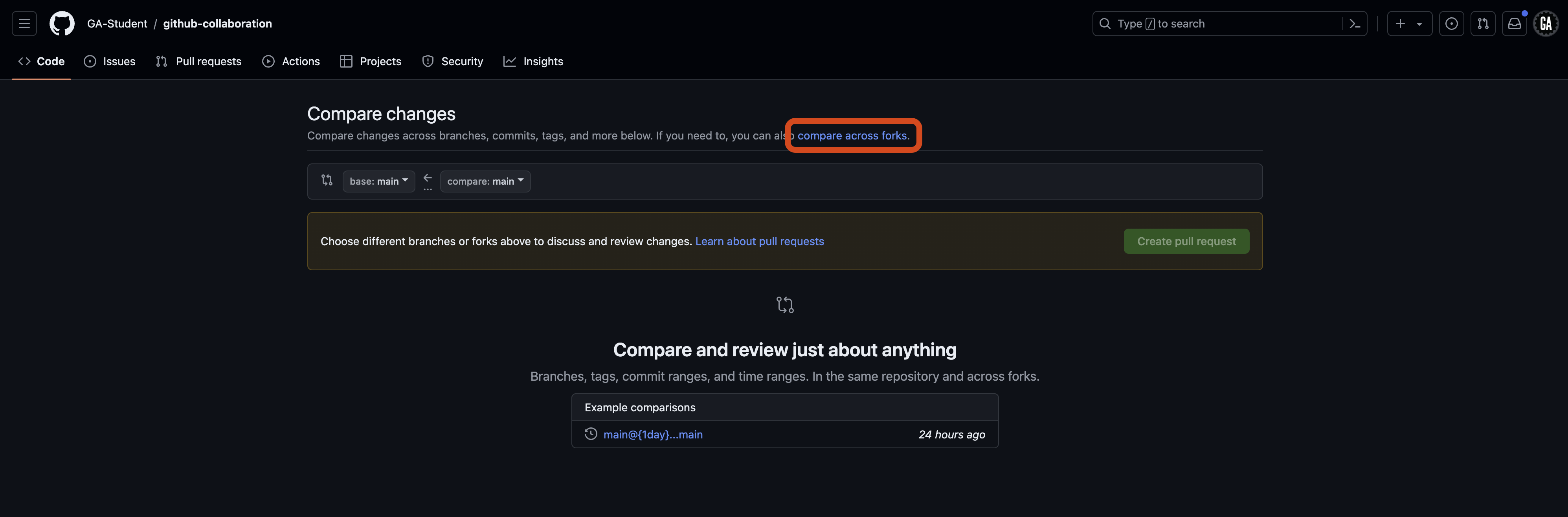Open the GitHub home page via the logo
Image resolution: width=1568 pixels, height=517 pixels.
61,23
